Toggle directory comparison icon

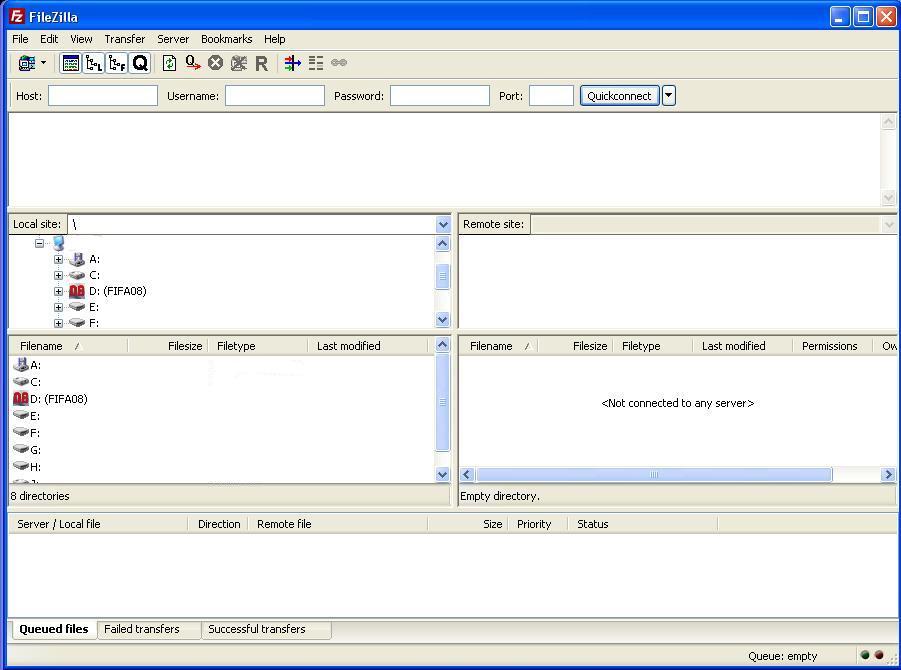(316, 63)
